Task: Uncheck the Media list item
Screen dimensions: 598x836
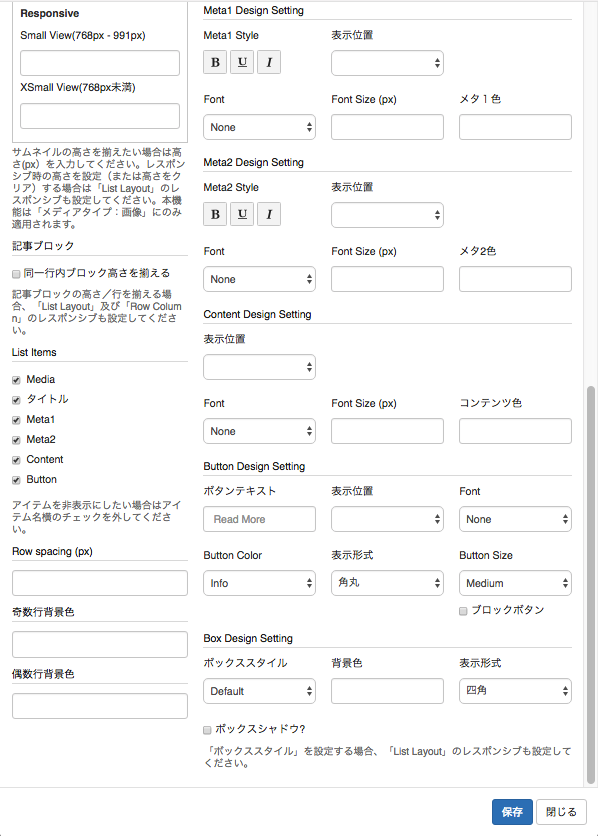Action: click(16, 380)
